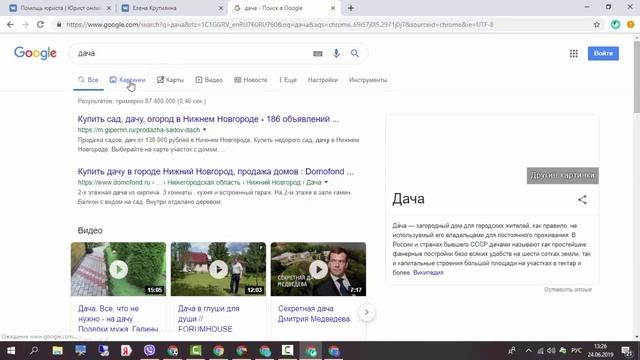Open Windows search from the taskbar
The image size is (640, 360).
coord(34,351)
